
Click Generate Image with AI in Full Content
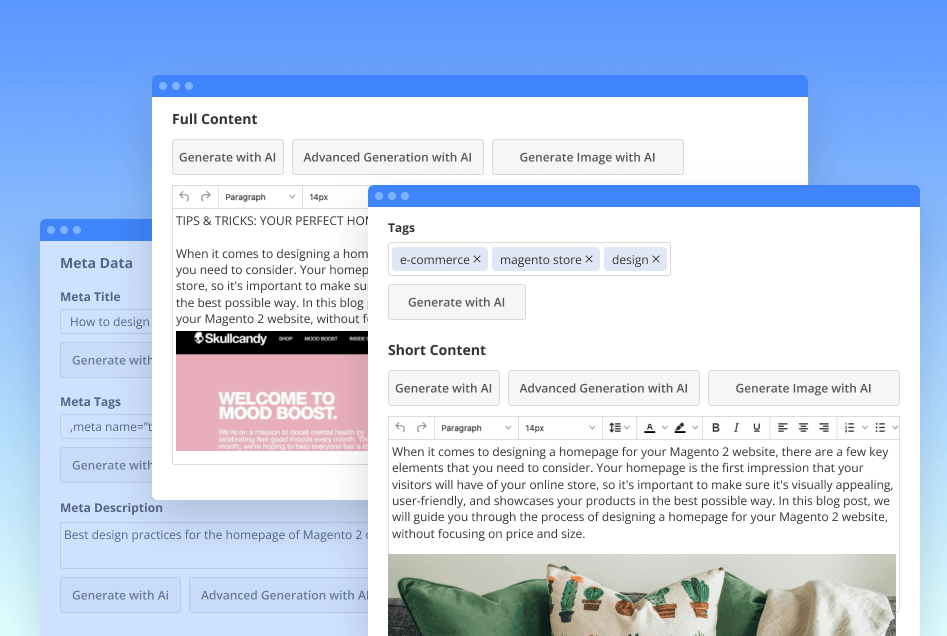587,157
